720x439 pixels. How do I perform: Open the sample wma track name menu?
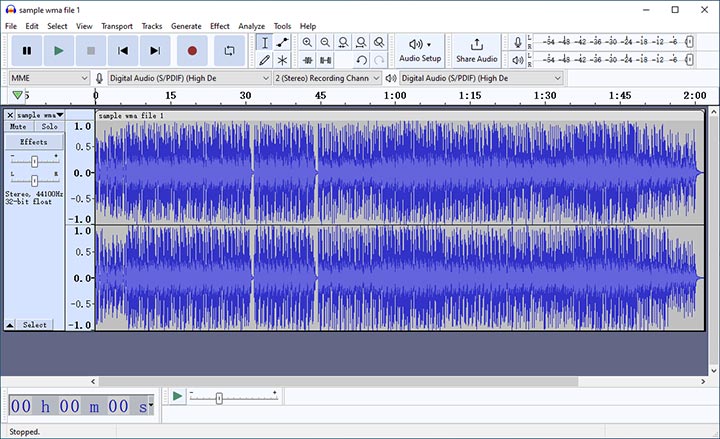(40, 115)
